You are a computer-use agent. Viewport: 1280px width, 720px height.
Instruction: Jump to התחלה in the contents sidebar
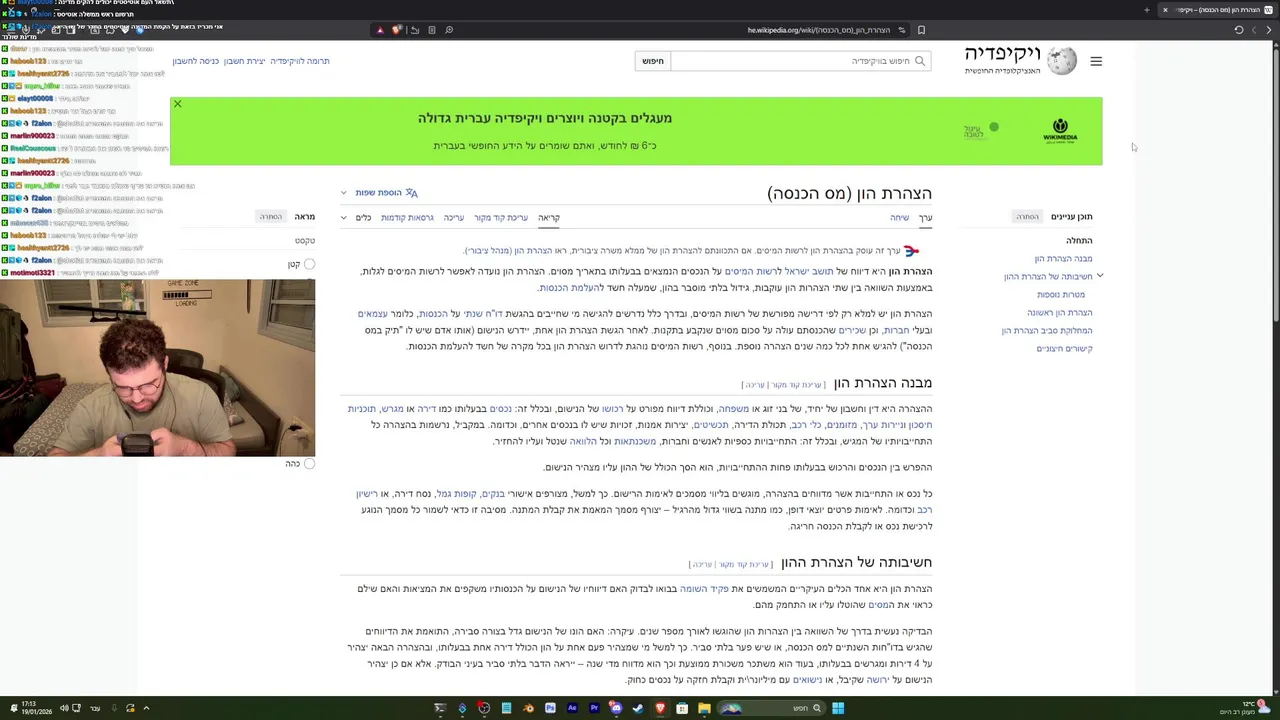(1079, 241)
